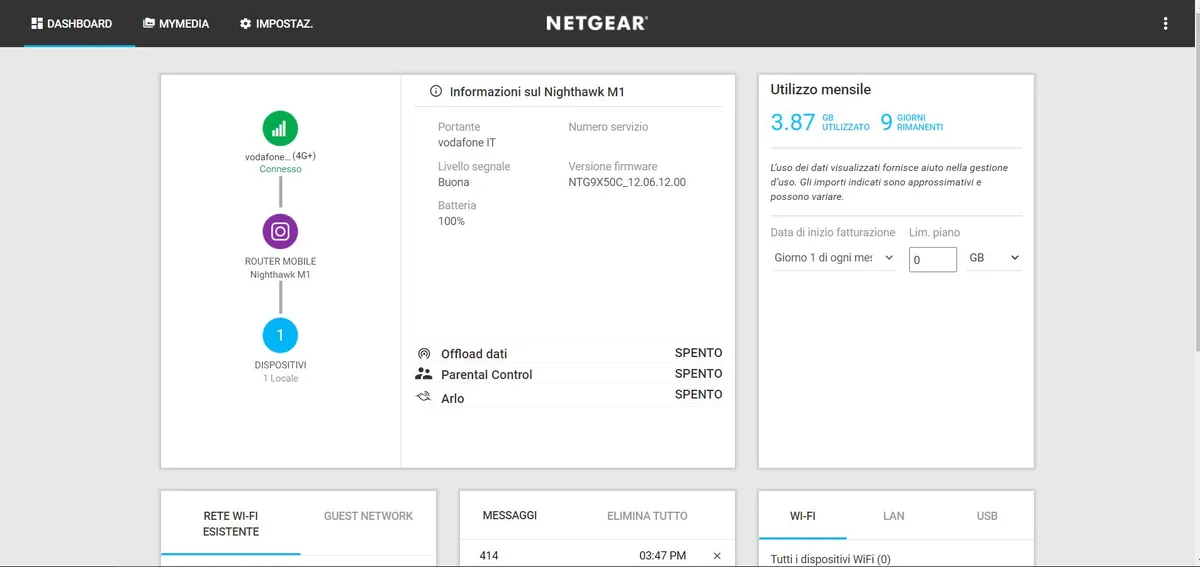Click the MyMedia folder icon
The image size is (1200, 567).
[x=149, y=23]
